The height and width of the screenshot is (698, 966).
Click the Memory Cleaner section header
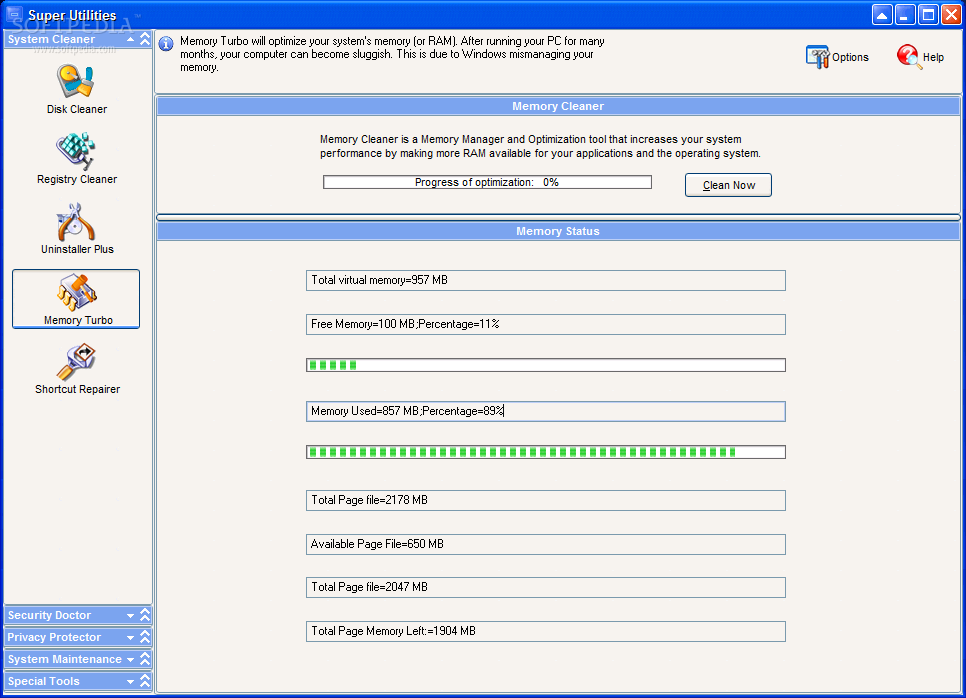coord(558,106)
